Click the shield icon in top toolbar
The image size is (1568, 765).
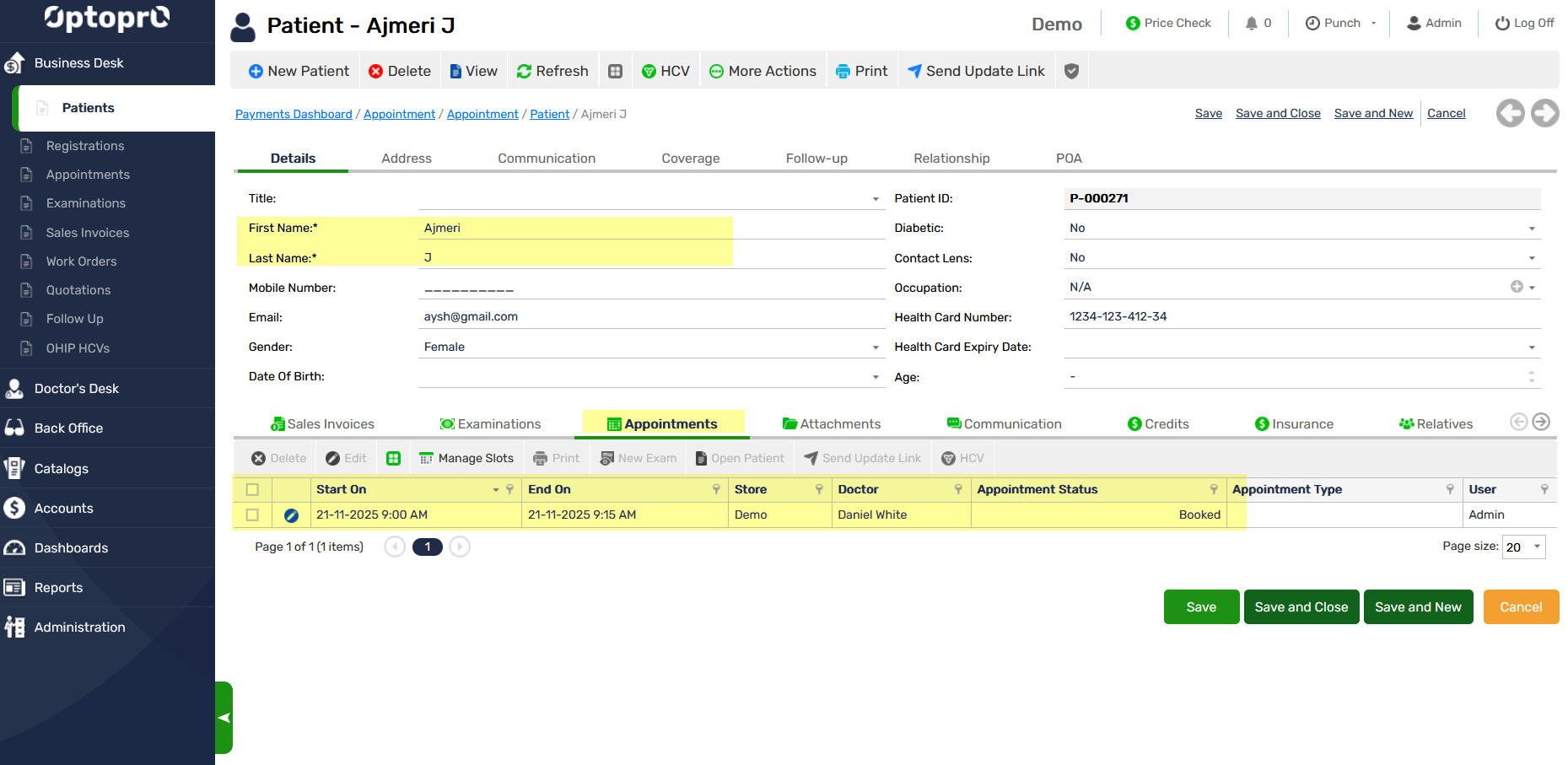click(1071, 71)
